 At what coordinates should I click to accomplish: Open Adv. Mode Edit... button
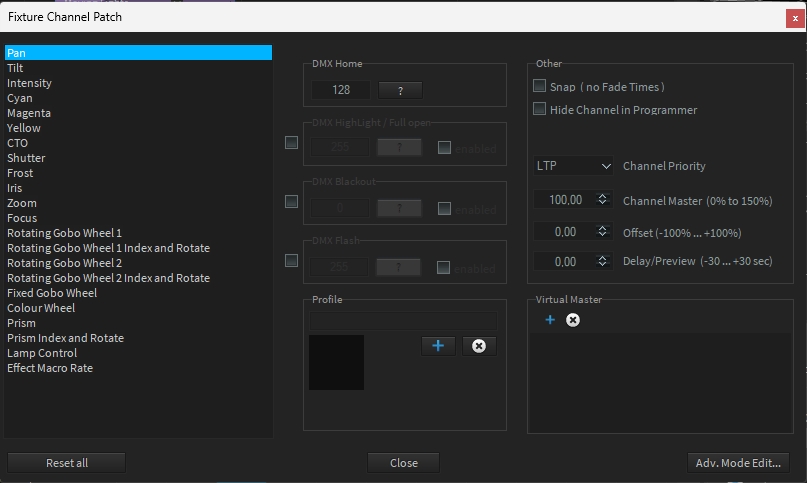coord(739,463)
